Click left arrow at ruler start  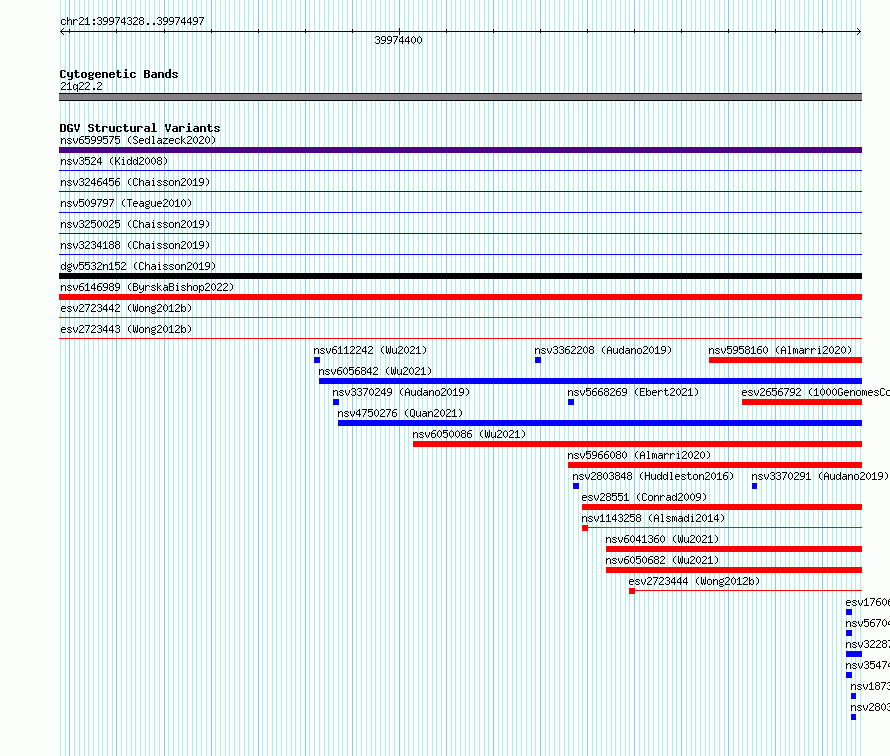point(63,31)
